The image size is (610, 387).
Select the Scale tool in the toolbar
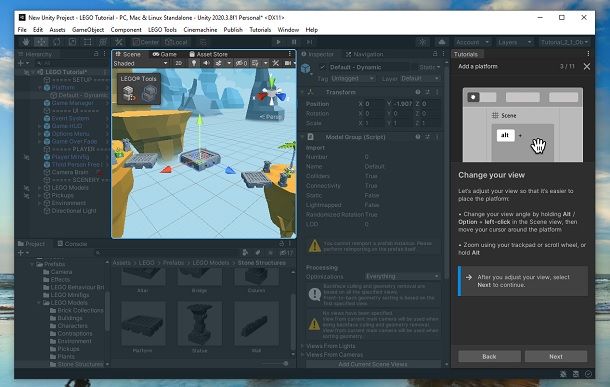click(72, 42)
